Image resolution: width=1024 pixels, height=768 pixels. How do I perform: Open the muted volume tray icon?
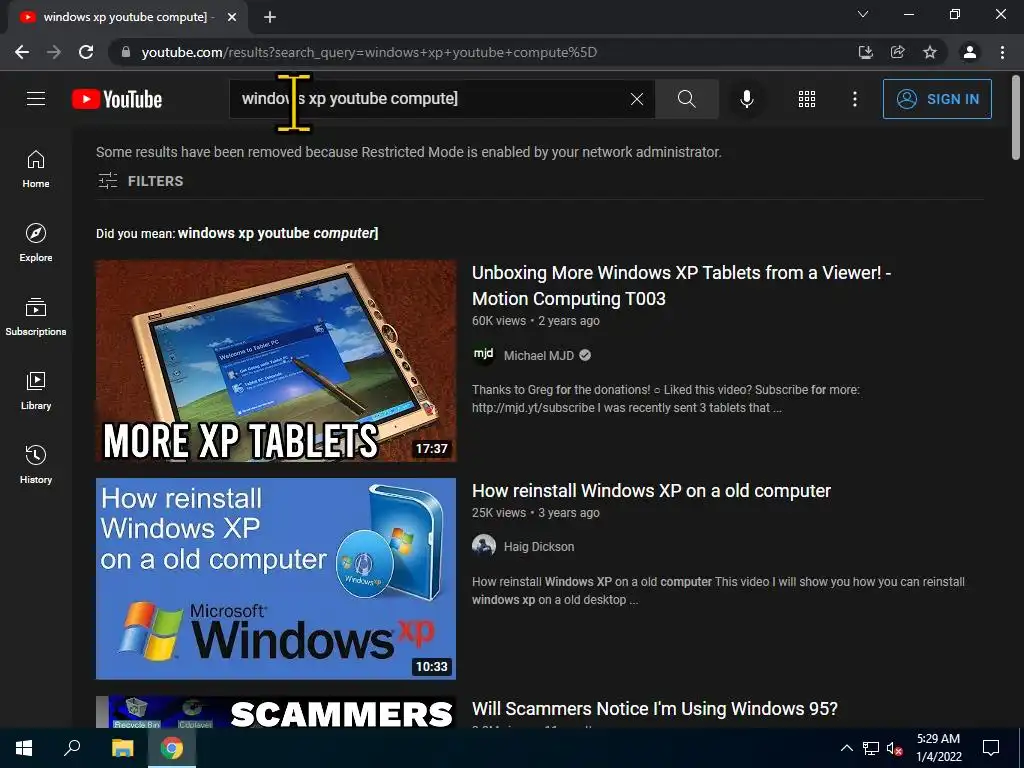[894, 748]
